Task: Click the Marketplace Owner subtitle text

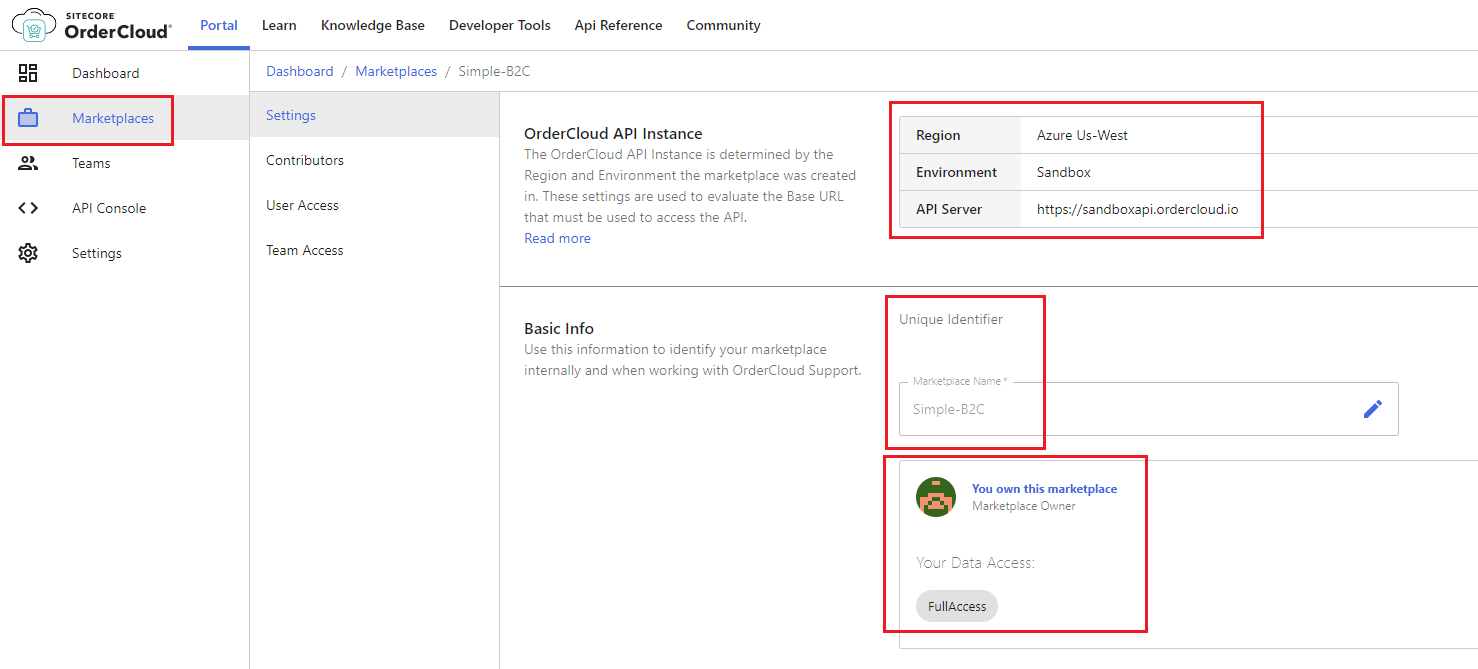Action: (1024, 506)
